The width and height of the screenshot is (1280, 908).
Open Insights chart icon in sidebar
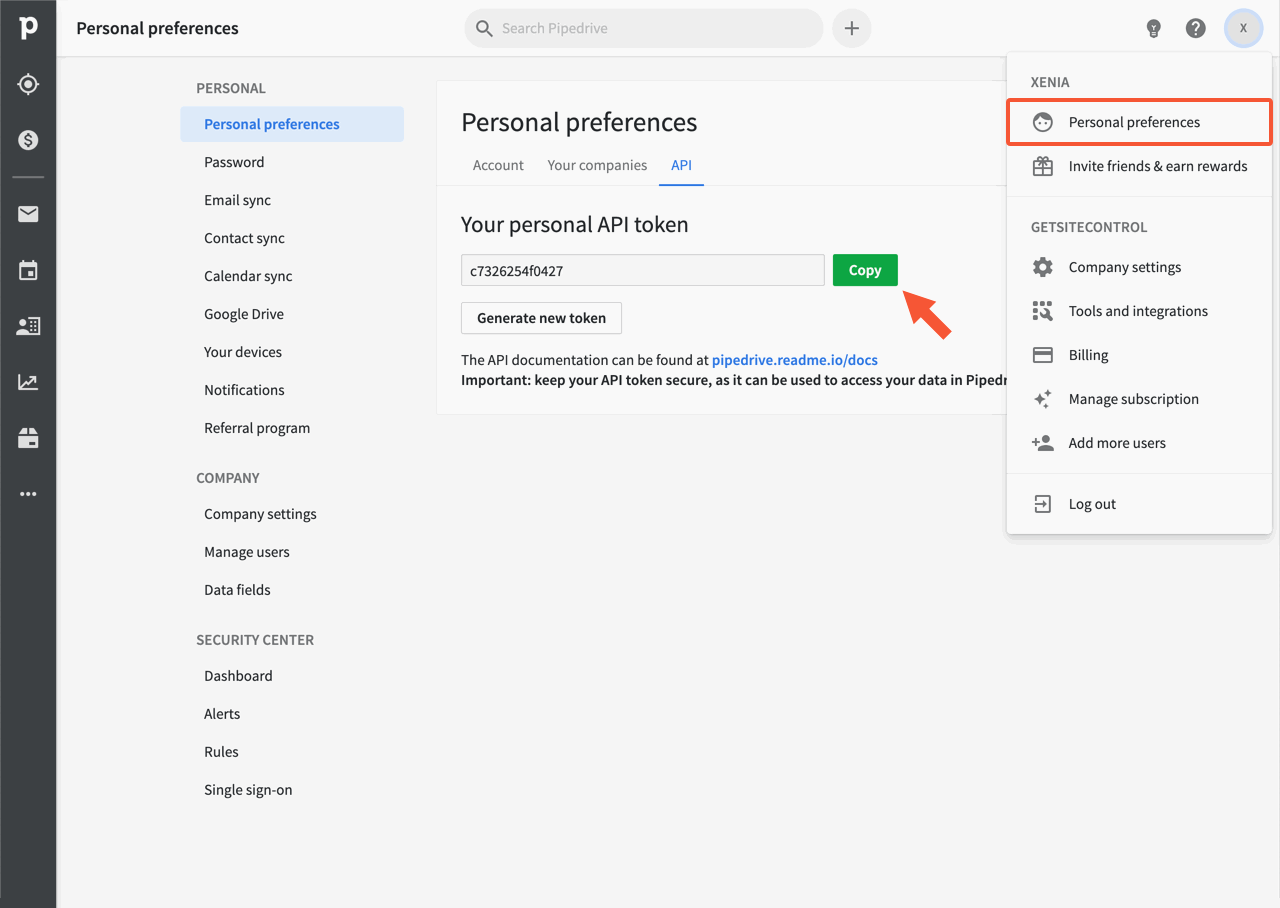(x=28, y=382)
